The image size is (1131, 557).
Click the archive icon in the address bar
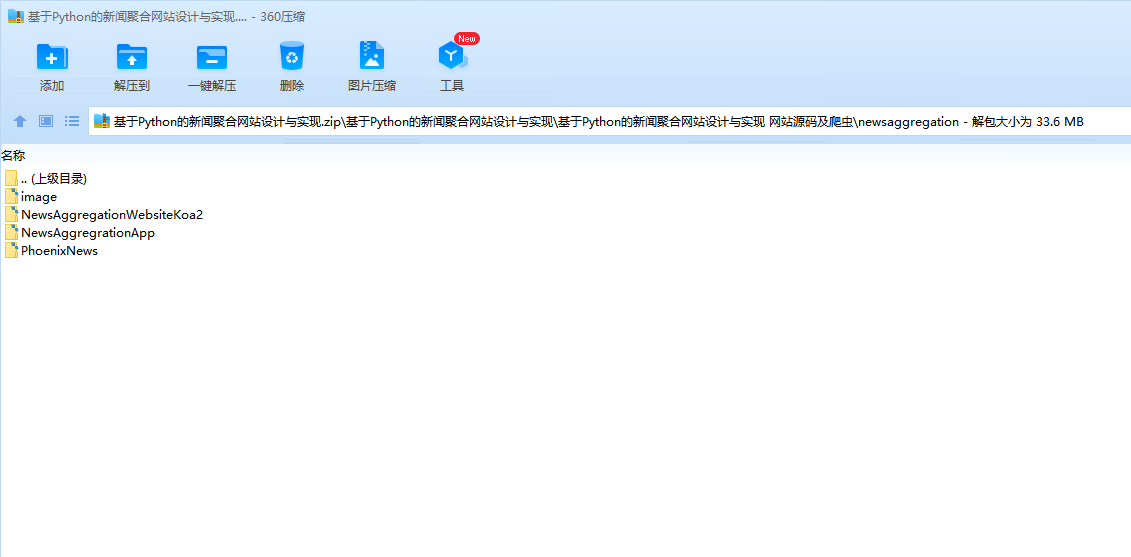[102, 121]
